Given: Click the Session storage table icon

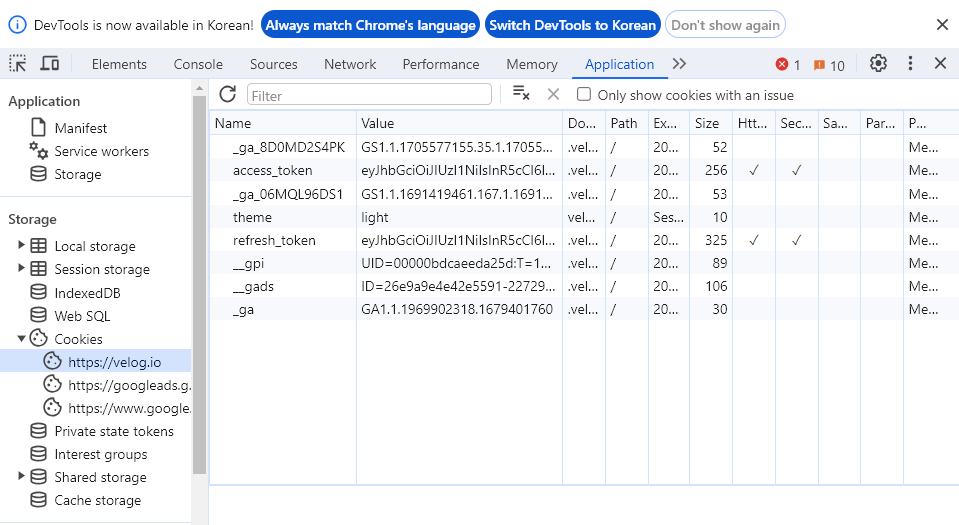Looking at the screenshot, I should point(39,269).
